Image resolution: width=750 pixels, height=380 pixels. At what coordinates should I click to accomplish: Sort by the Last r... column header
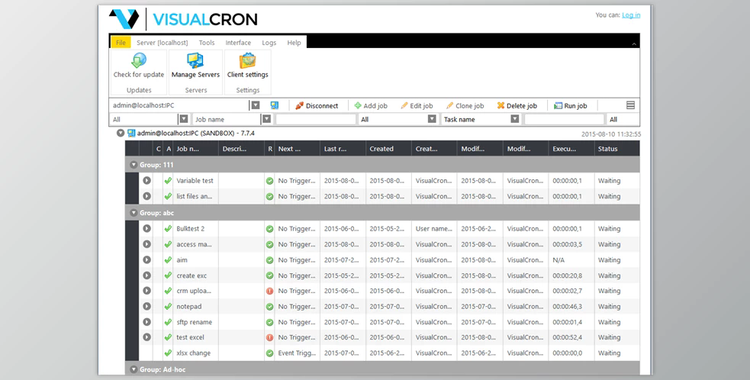click(x=342, y=149)
